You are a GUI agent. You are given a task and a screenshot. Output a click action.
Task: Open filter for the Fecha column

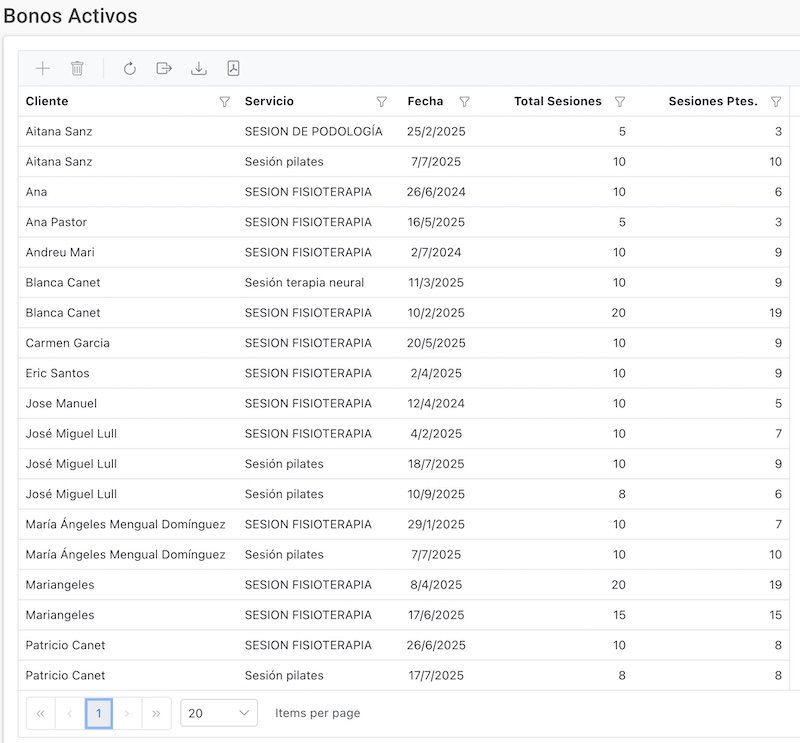coord(464,102)
